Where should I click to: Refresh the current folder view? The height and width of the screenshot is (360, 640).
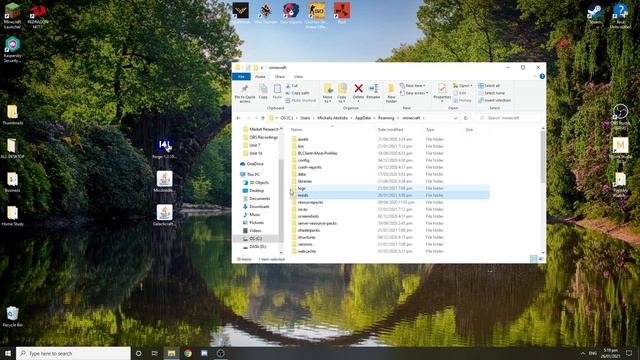pyautogui.click(x=466, y=118)
